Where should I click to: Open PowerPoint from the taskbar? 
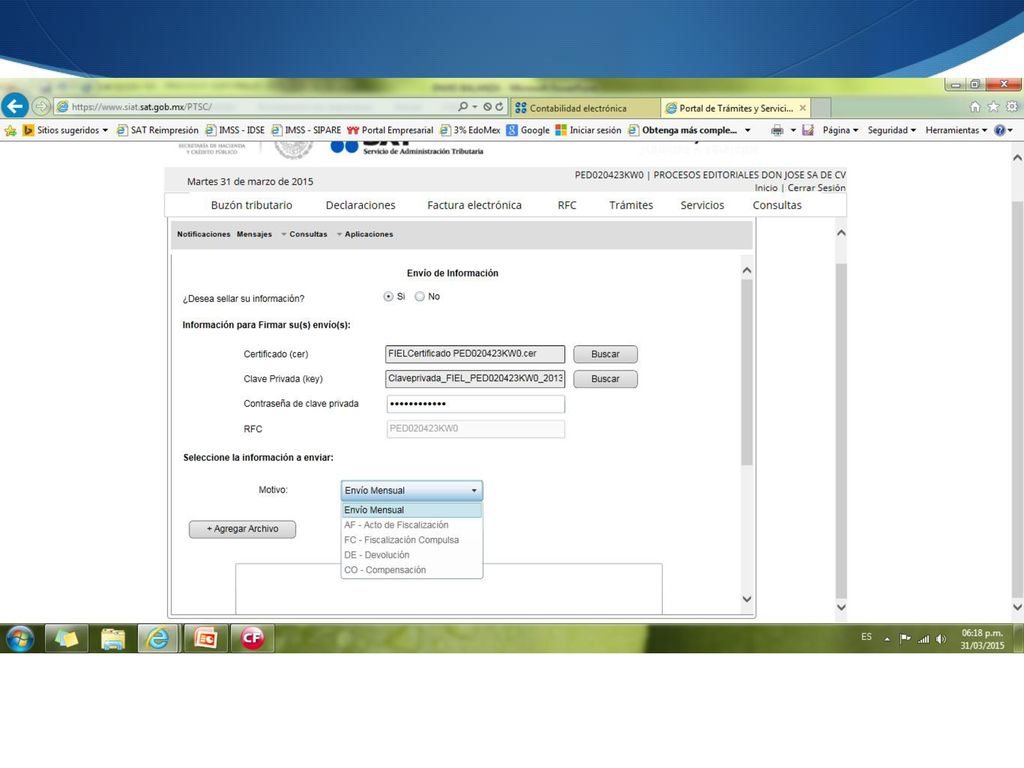click(x=205, y=638)
